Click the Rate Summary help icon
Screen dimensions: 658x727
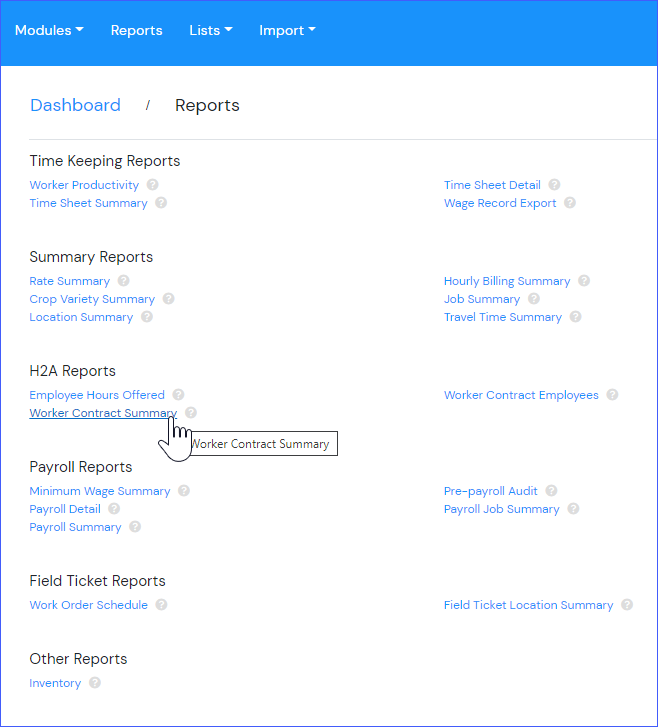click(123, 281)
